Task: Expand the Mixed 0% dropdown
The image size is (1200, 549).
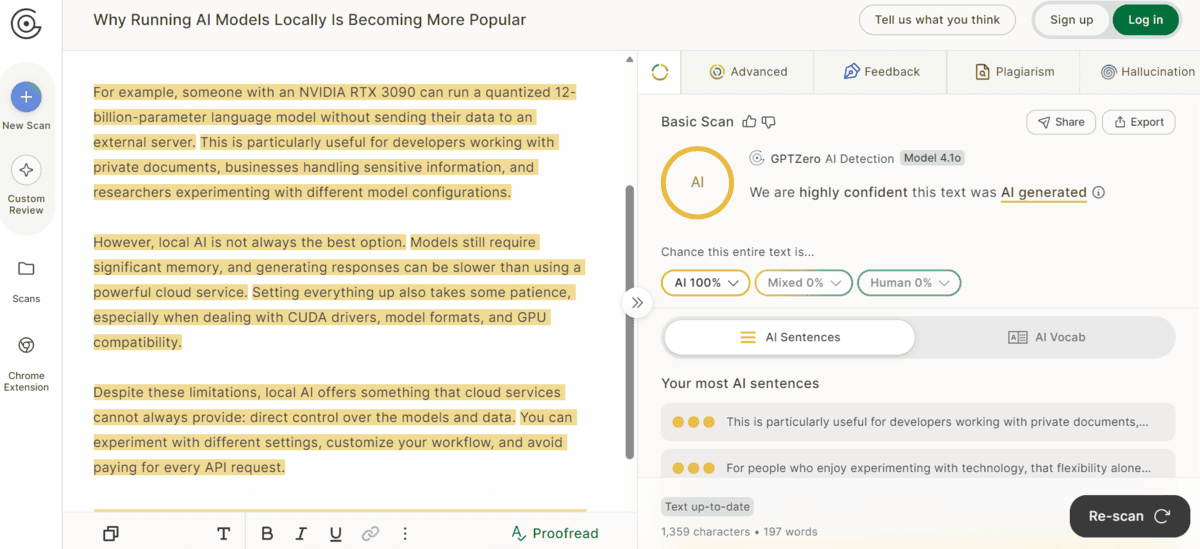Action: 804,283
